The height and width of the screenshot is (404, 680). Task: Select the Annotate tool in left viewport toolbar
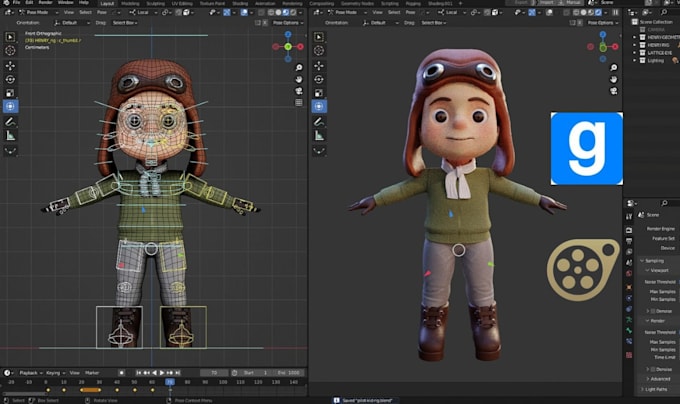(10, 122)
